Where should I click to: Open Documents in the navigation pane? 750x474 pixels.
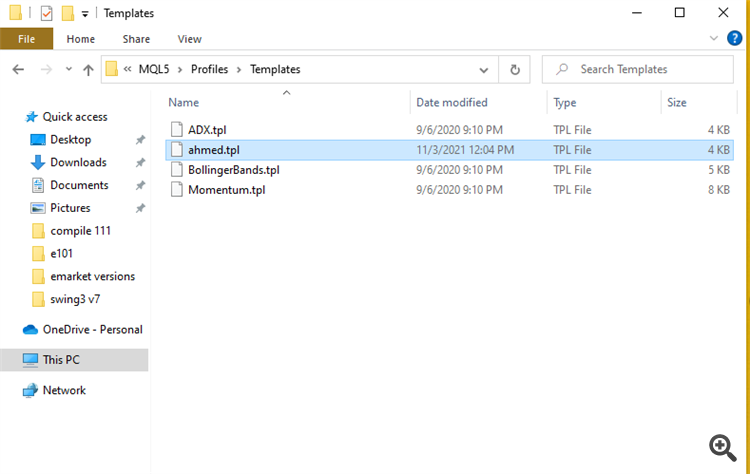click(79, 185)
